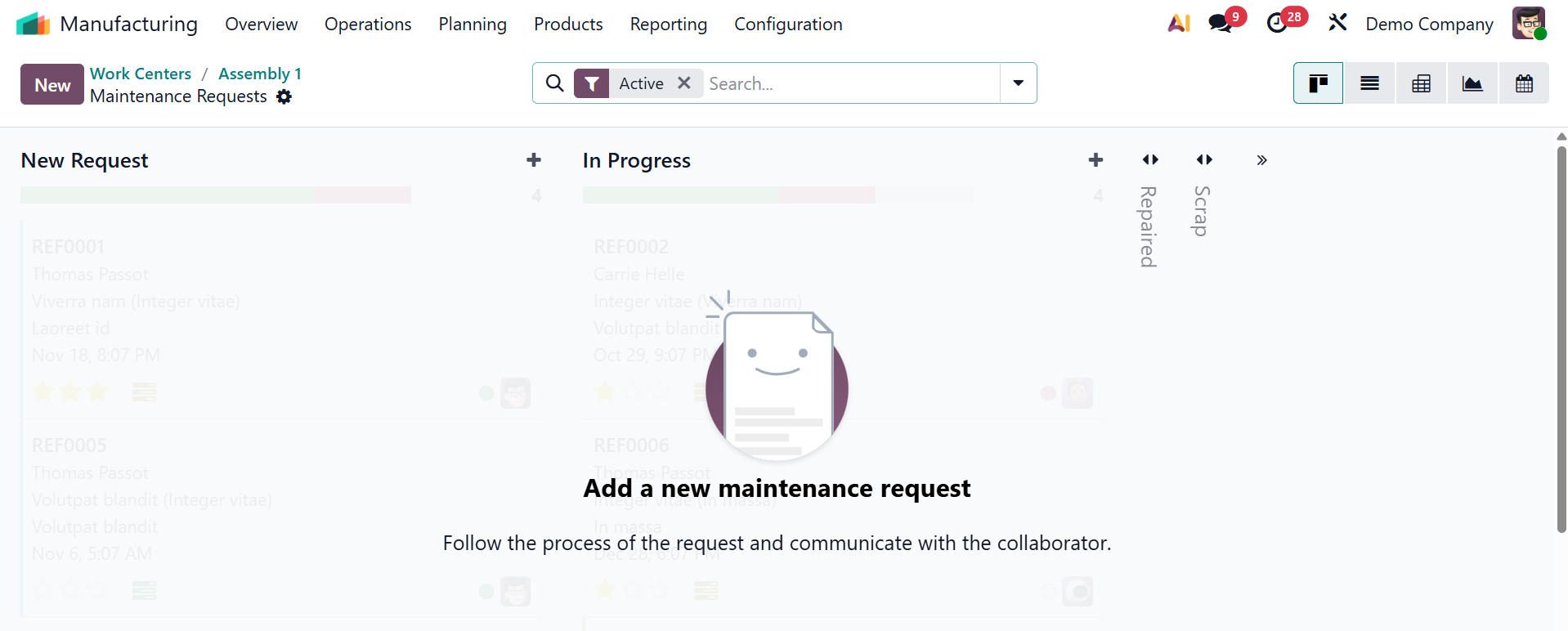Go to Work Centers breadcrumb
The image size is (1568, 631).
pyautogui.click(x=141, y=74)
